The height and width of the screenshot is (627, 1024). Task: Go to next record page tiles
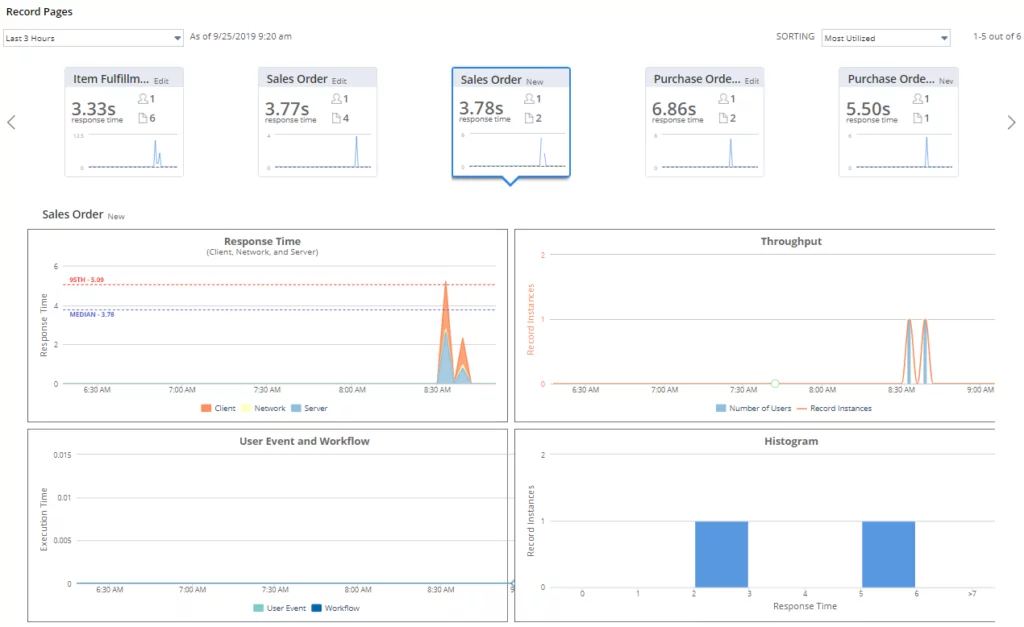coord(1011,122)
